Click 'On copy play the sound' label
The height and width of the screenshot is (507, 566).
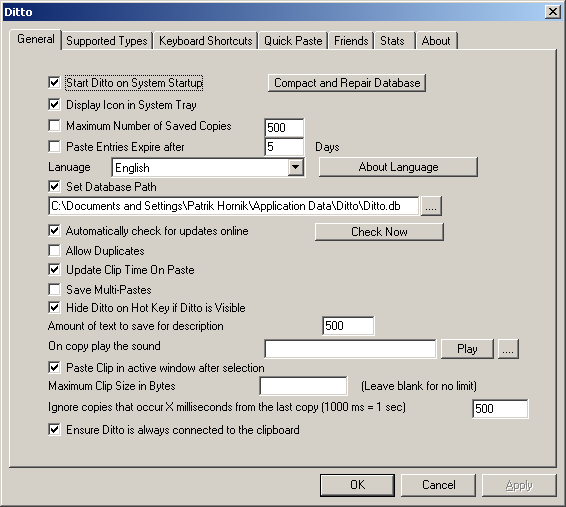104,346
